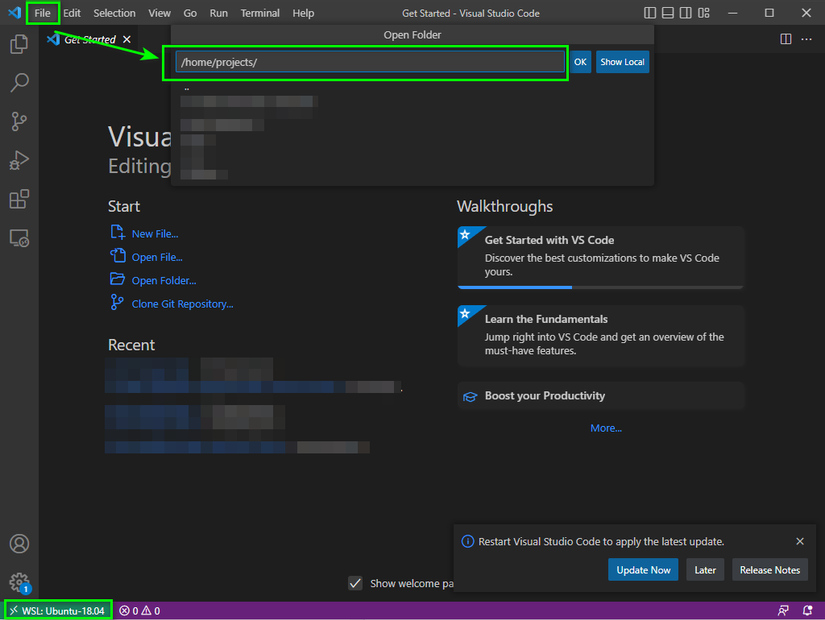Open the Source Control view icon
825x620 pixels.
19,122
